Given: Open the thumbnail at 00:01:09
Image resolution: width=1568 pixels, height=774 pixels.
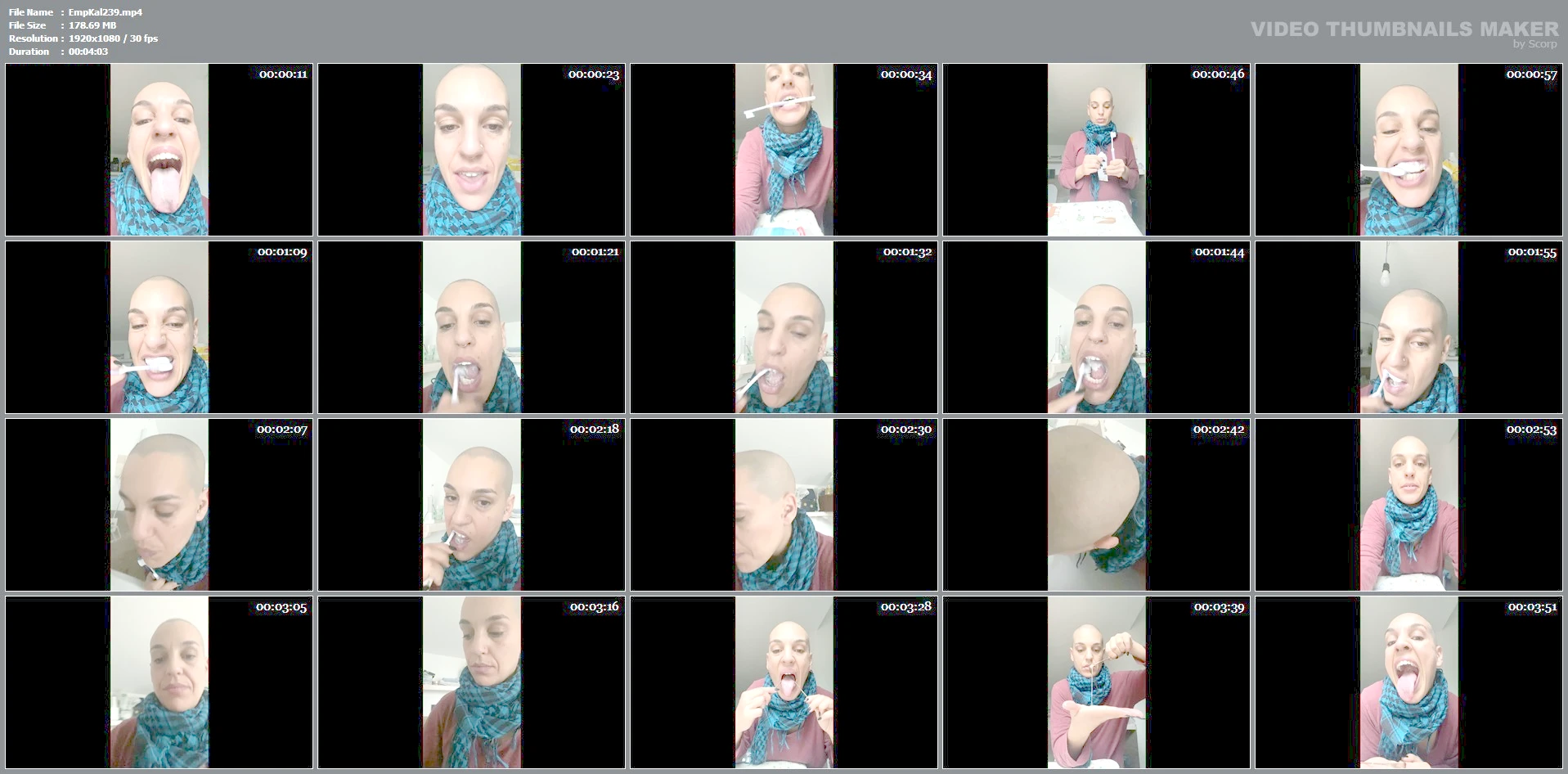Looking at the screenshot, I should tap(159, 327).
